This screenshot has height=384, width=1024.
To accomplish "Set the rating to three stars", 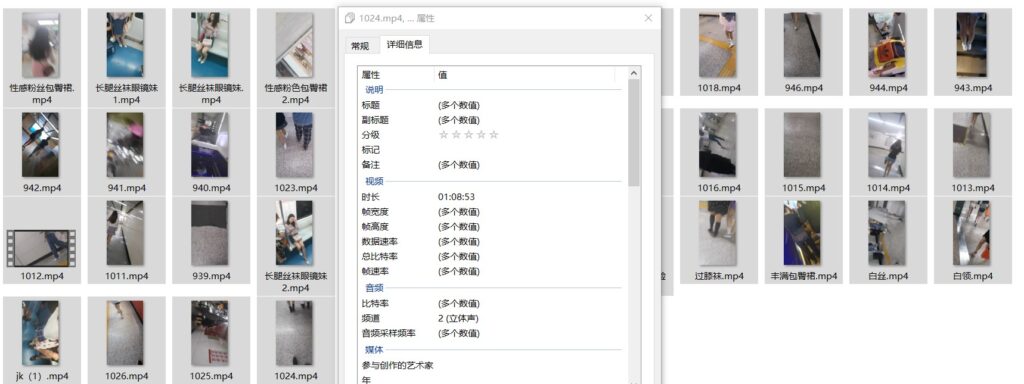I will [x=469, y=135].
